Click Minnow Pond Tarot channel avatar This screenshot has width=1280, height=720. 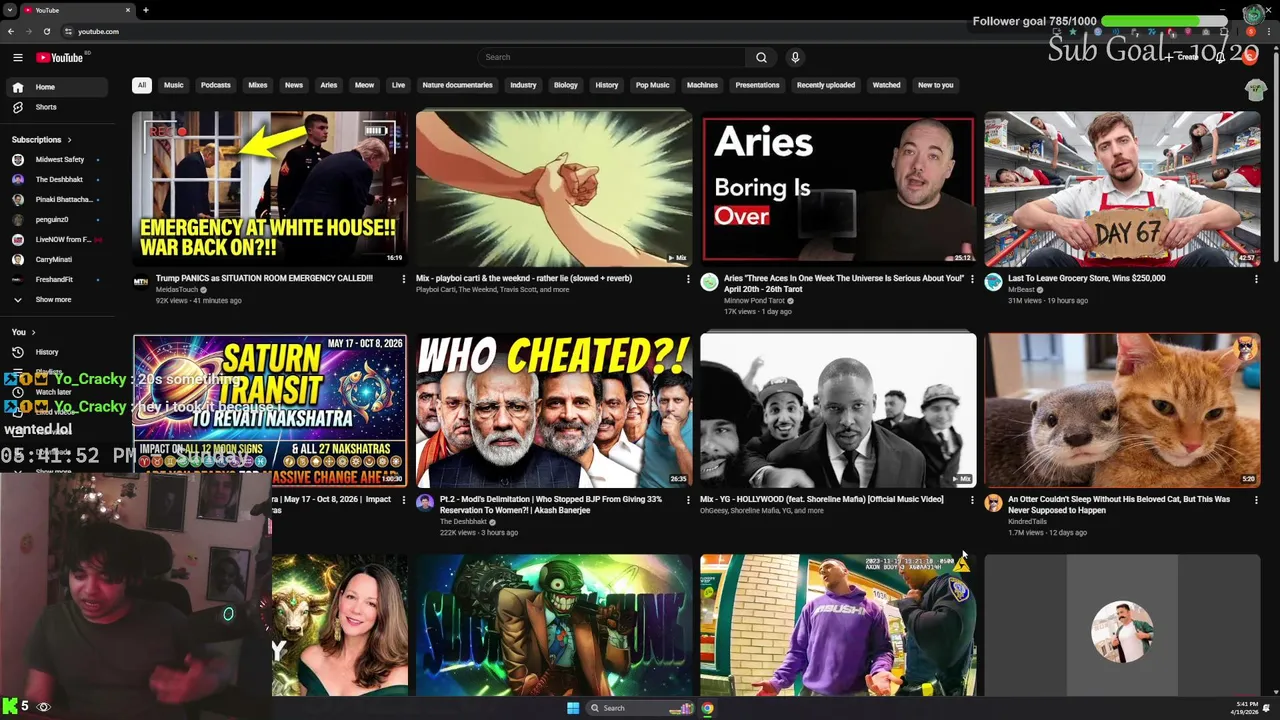709,282
